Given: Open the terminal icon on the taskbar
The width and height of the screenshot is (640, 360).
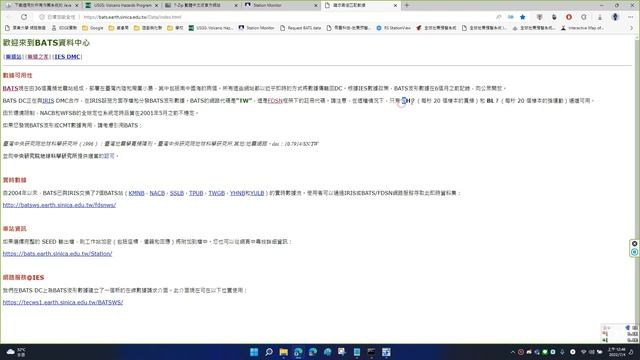Looking at the screenshot, I should coord(371,352).
